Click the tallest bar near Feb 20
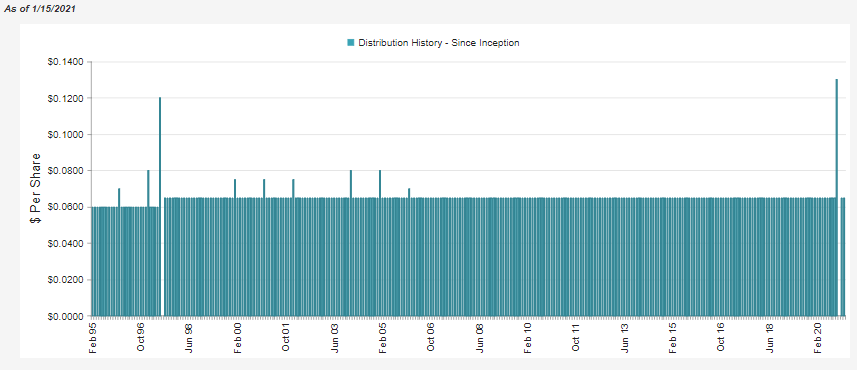This screenshot has height=370, width=857. click(x=836, y=197)
